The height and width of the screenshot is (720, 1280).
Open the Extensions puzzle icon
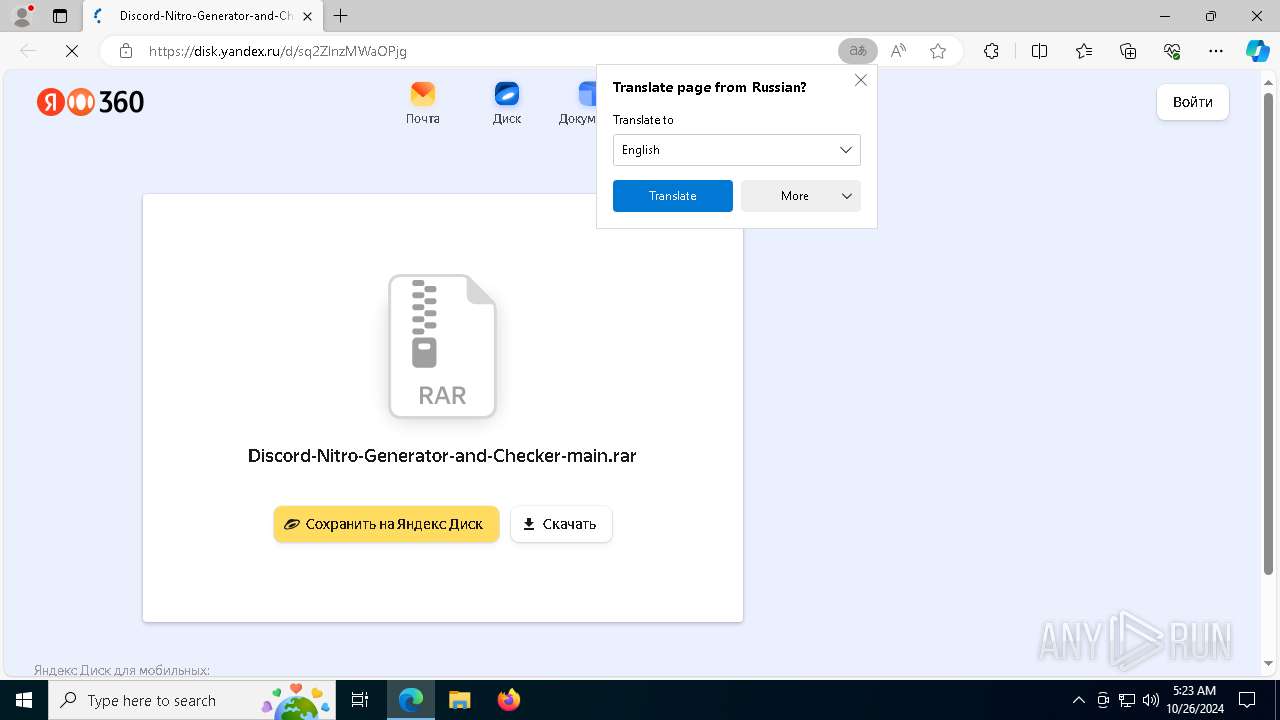(x=991, y=51)
